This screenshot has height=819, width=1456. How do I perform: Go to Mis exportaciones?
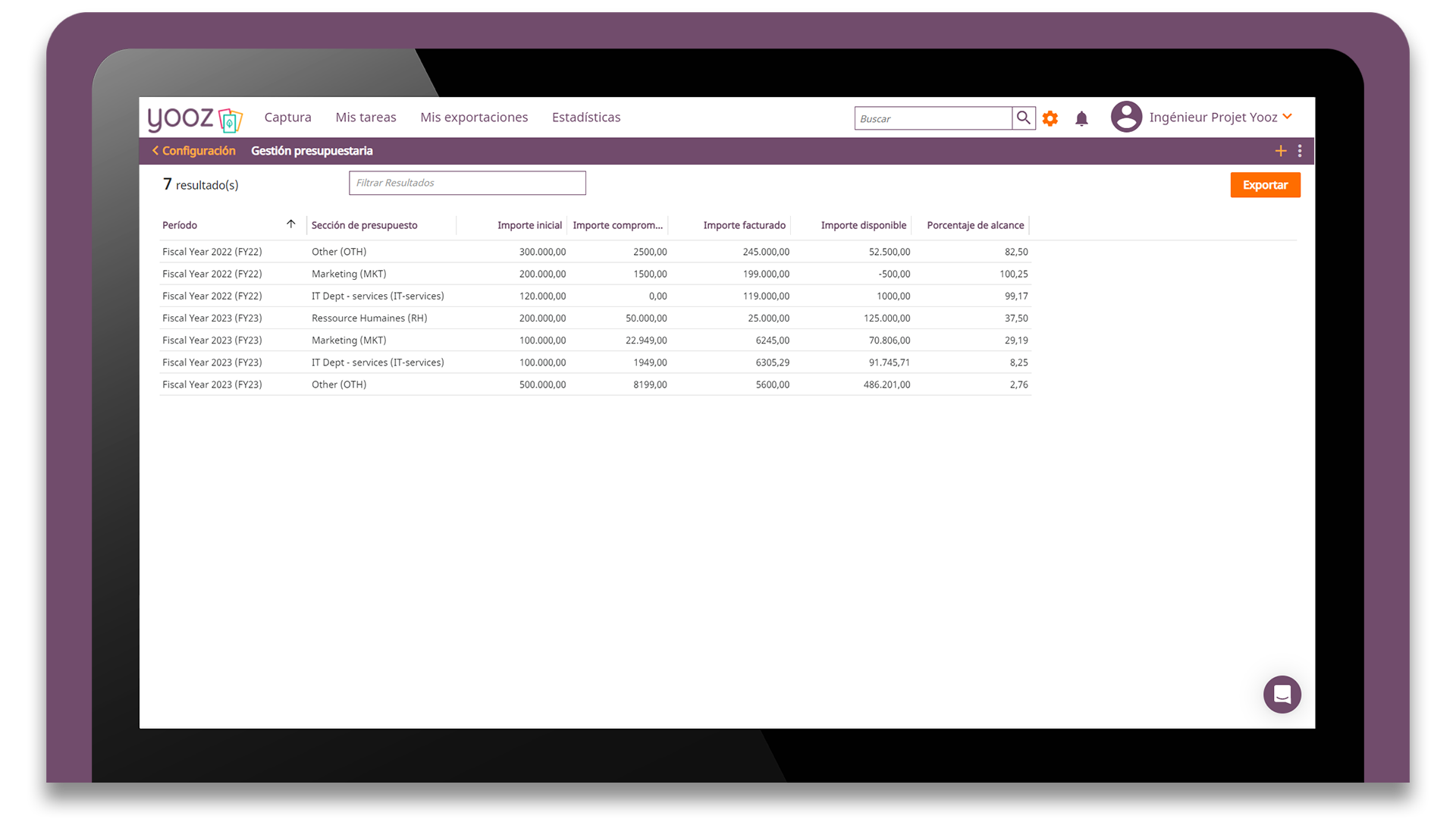tap(474, 118)
